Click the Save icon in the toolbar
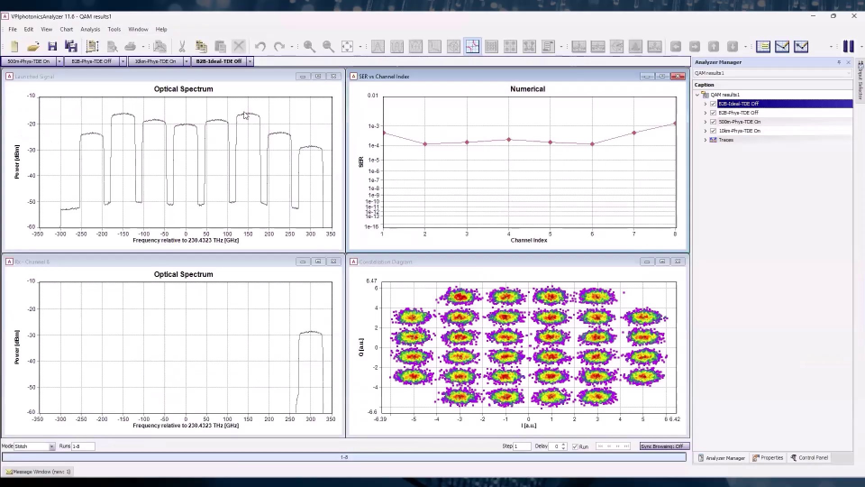This screenshot has width=865, height=487. click(x=52, y=46)
